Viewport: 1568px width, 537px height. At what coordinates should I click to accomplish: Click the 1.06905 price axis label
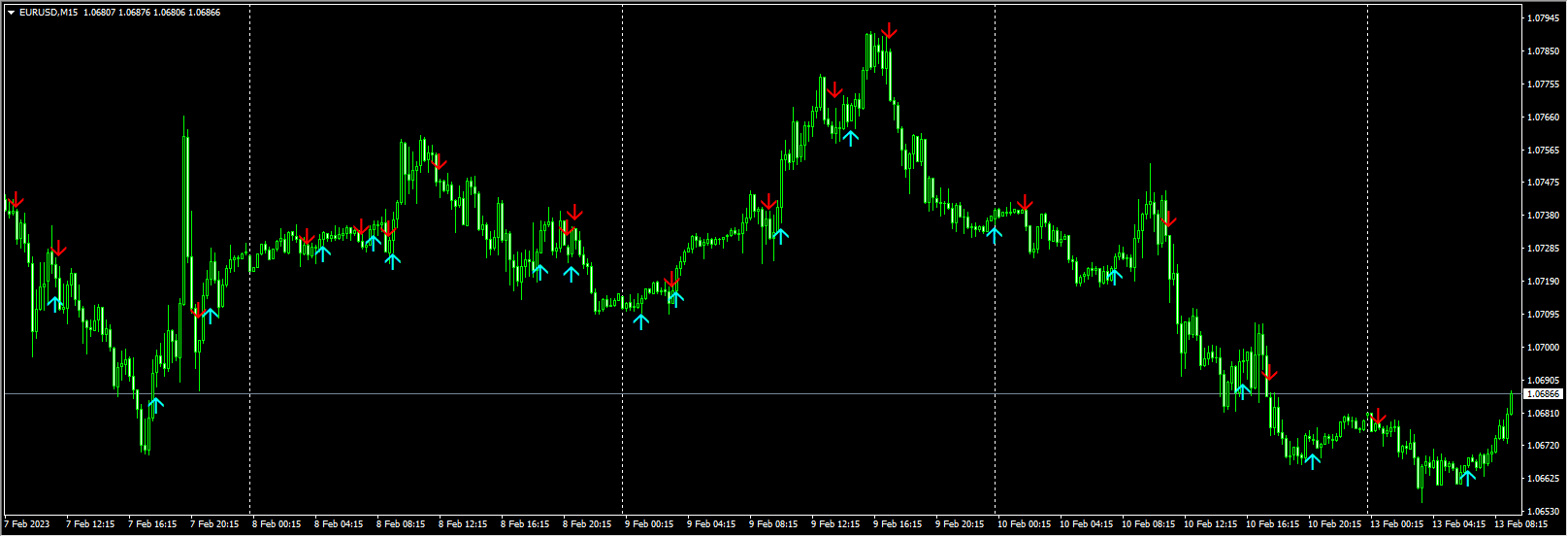pyautogui.click(x=1543, y=381)
